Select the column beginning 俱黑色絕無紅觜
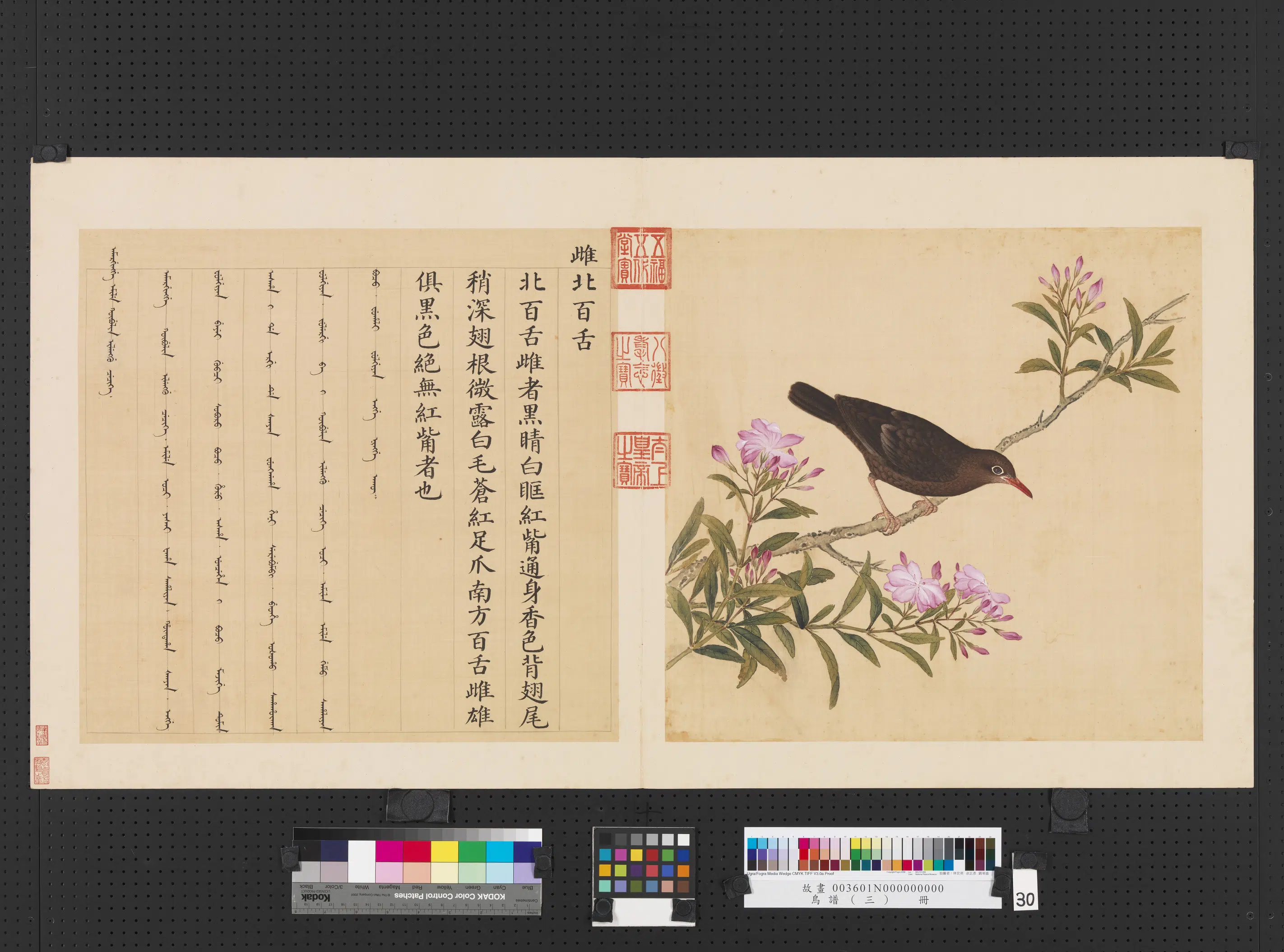 pos(428,385)
